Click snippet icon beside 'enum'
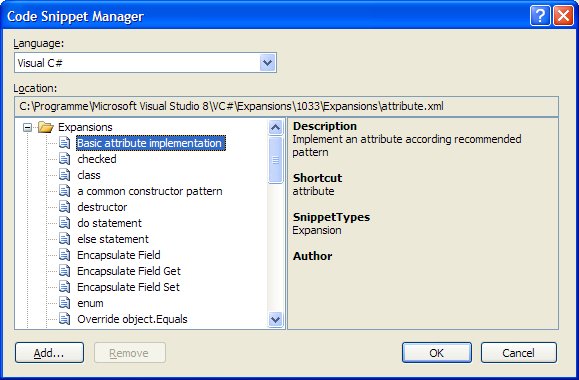This screenshot has width=579, height=380. pos(65,303)
